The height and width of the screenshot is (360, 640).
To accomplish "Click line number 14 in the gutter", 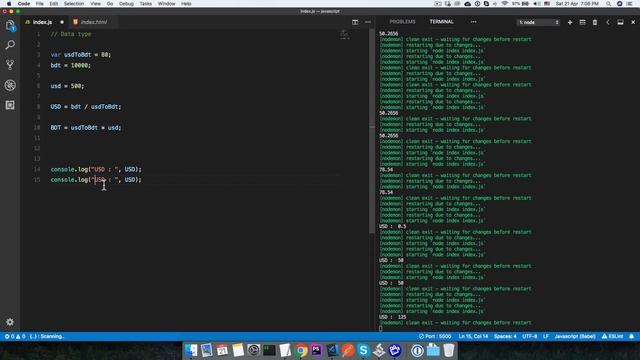I will [x=37, y=169].
